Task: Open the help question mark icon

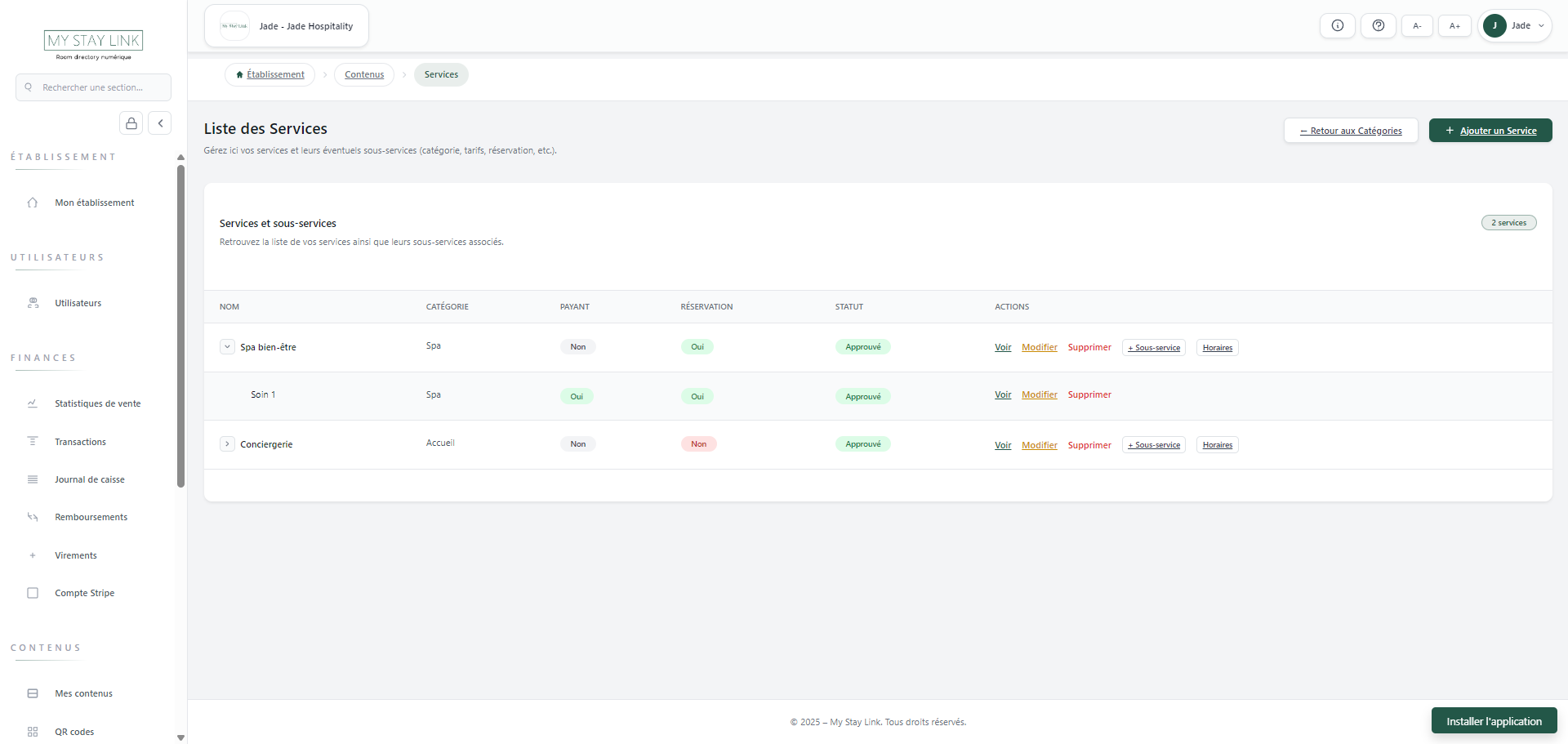Action: (1378, 25)
